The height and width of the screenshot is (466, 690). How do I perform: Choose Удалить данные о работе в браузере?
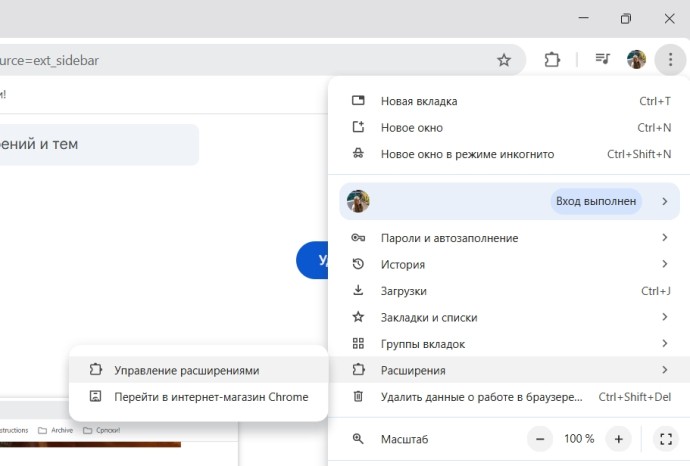click(481, 397)
